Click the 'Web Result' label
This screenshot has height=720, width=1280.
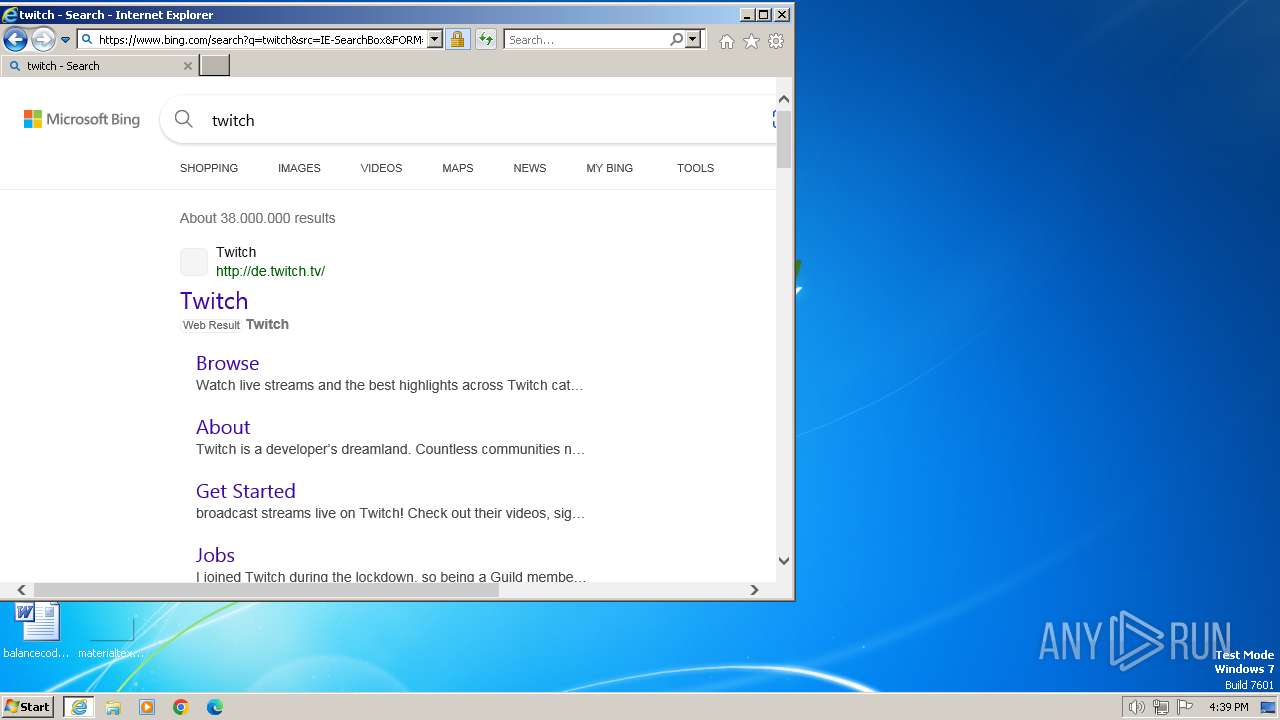click(211, 325)
